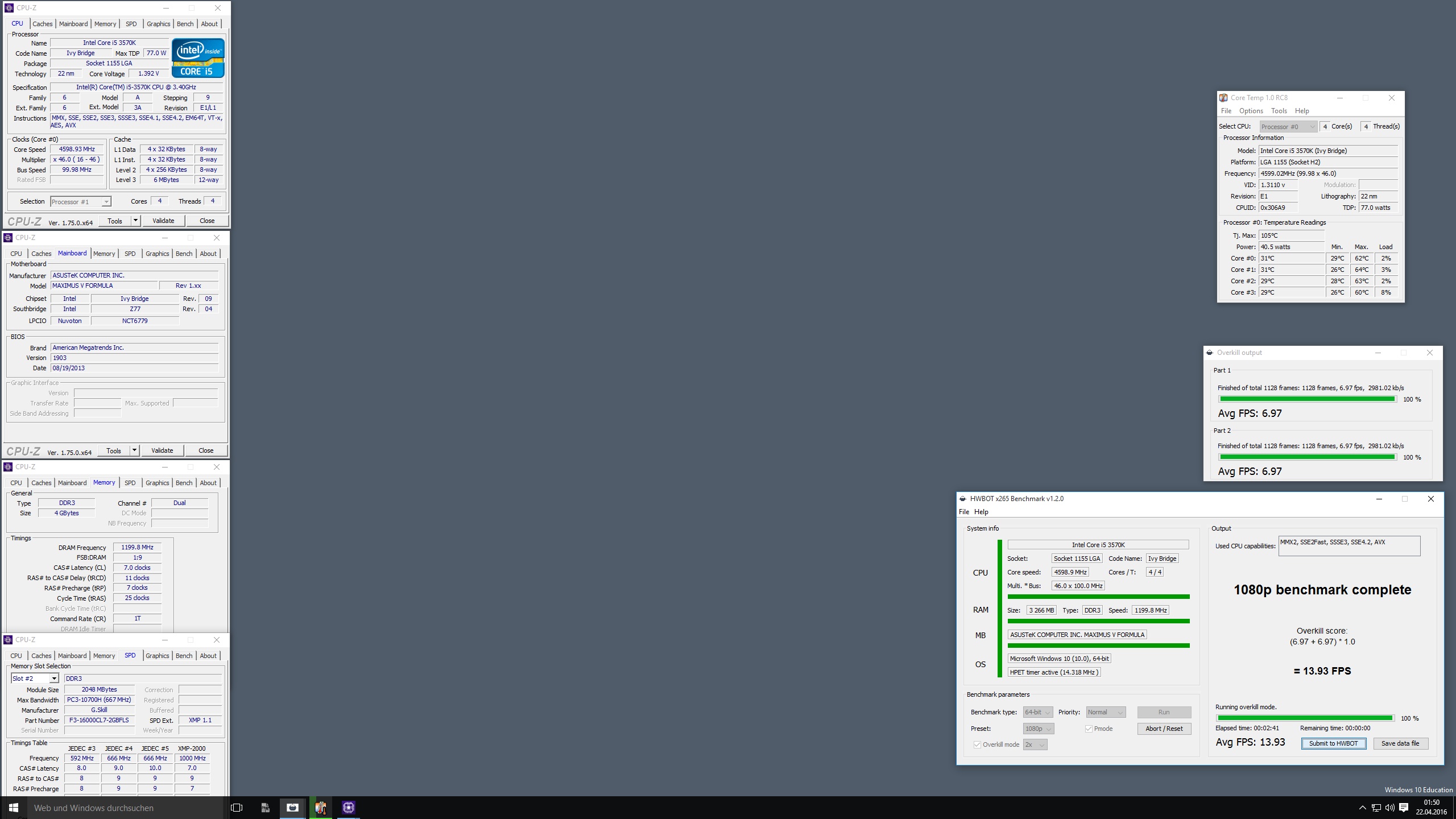Click the Run benchmark button
Image resolution: width=1456 pixels, height=819 pixels.
[1164, 712]
